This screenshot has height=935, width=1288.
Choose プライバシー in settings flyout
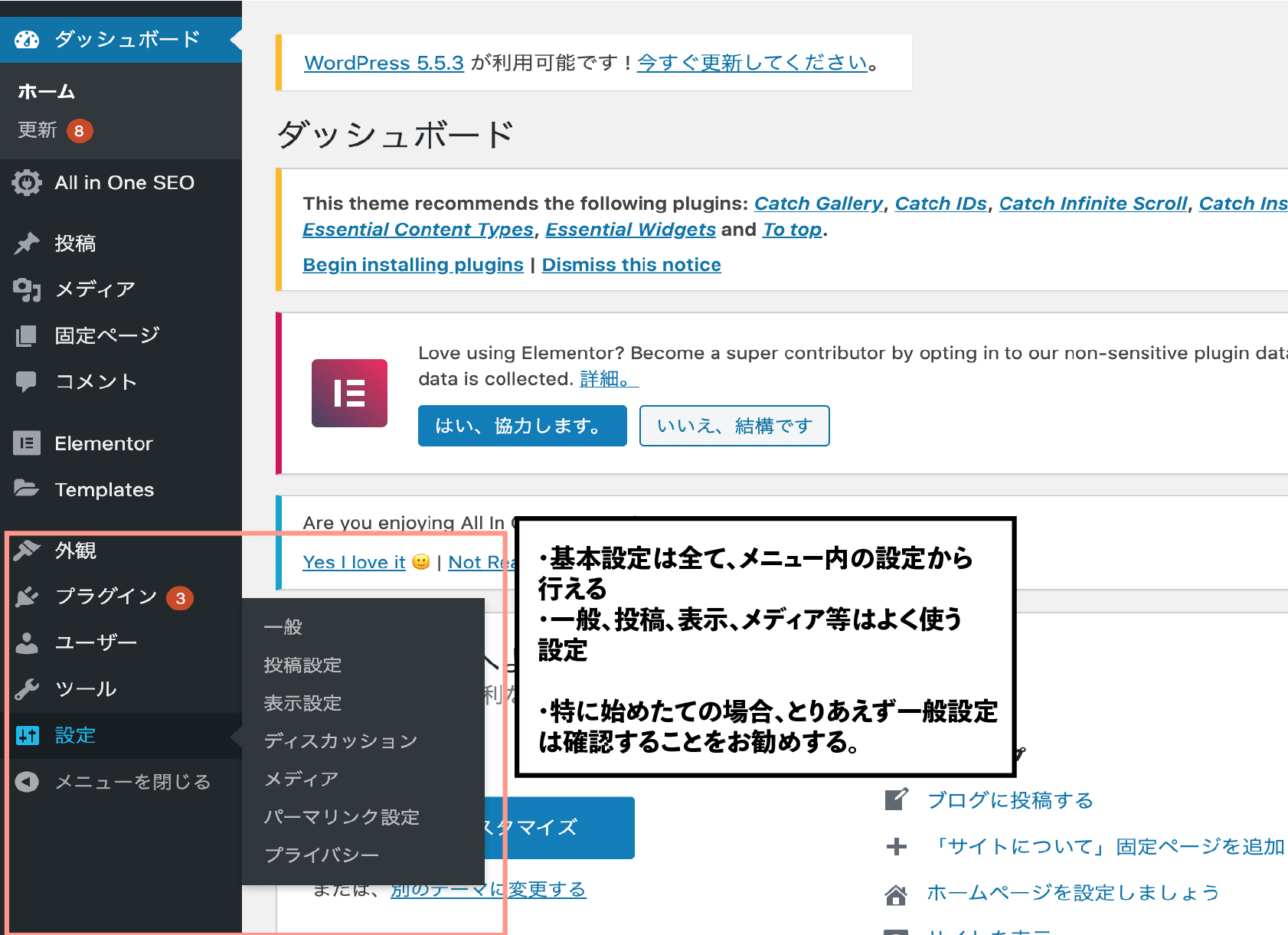[x=322, y=855]
